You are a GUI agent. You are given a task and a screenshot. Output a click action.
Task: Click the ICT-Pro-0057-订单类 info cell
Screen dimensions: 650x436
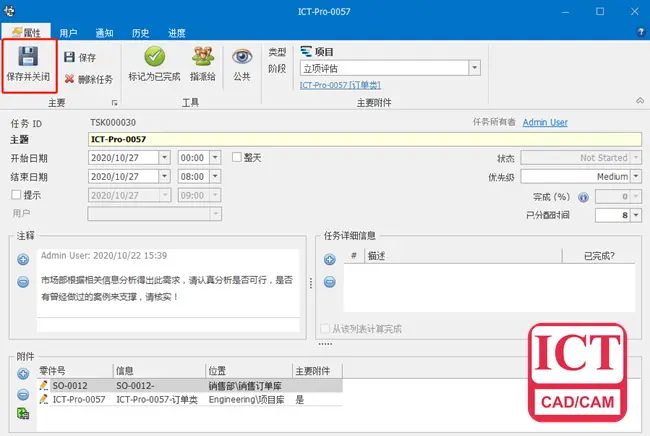tap(157, 399)
